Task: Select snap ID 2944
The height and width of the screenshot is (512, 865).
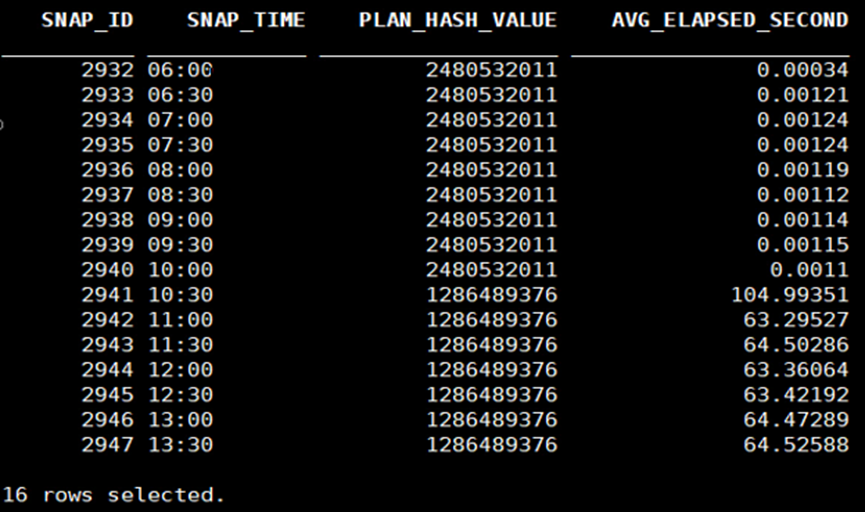Action: click(108, 370)
